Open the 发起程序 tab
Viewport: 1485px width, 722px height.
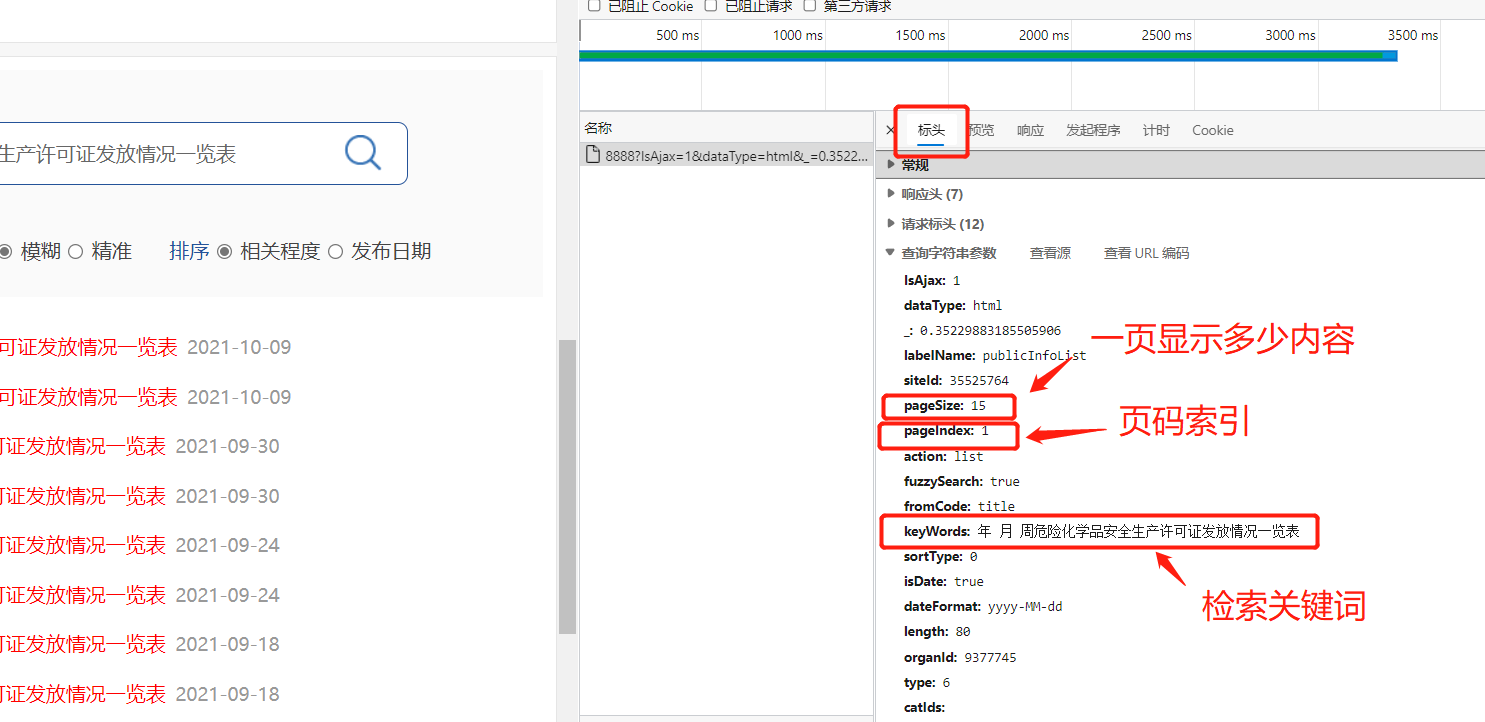click(x=1093, y=130)
